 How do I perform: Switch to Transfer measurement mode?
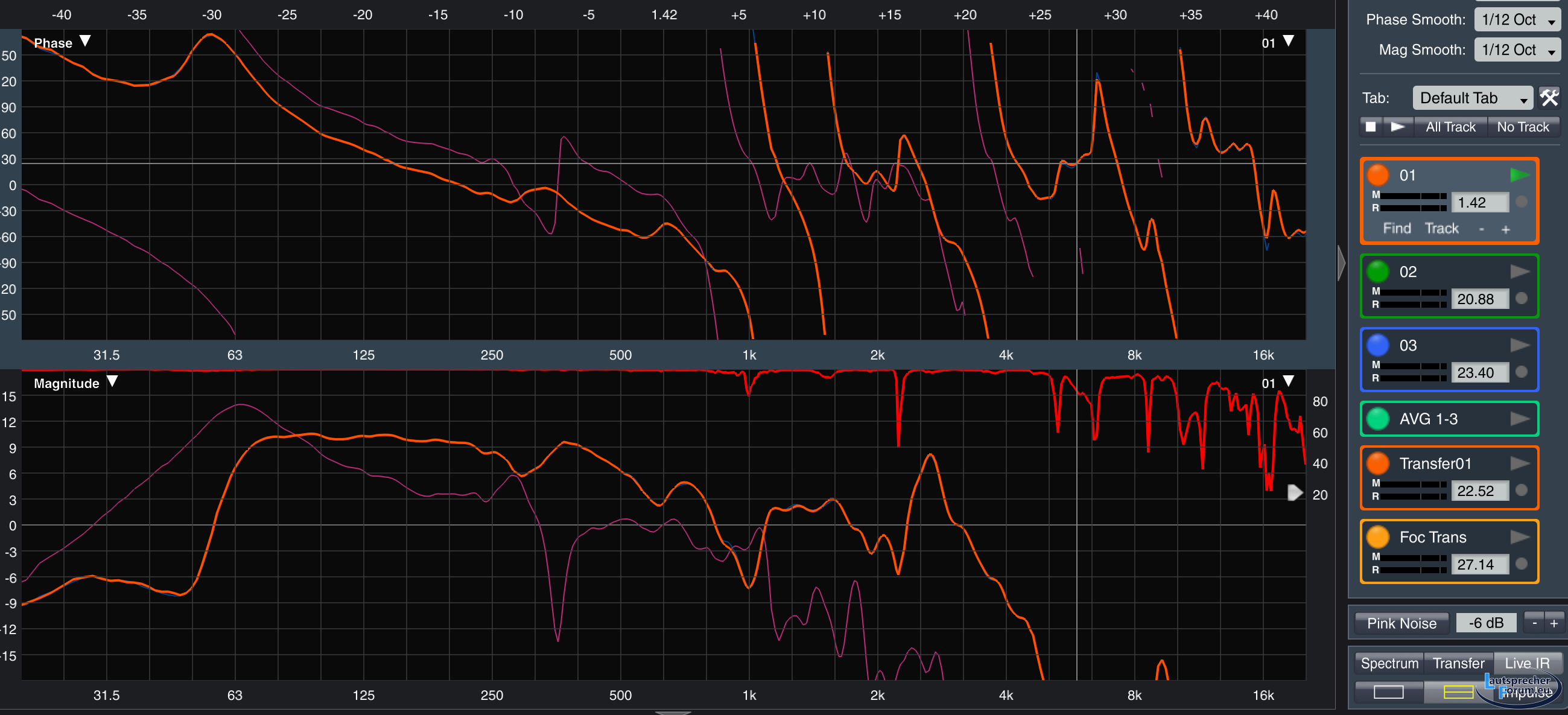pos(1458,663)
